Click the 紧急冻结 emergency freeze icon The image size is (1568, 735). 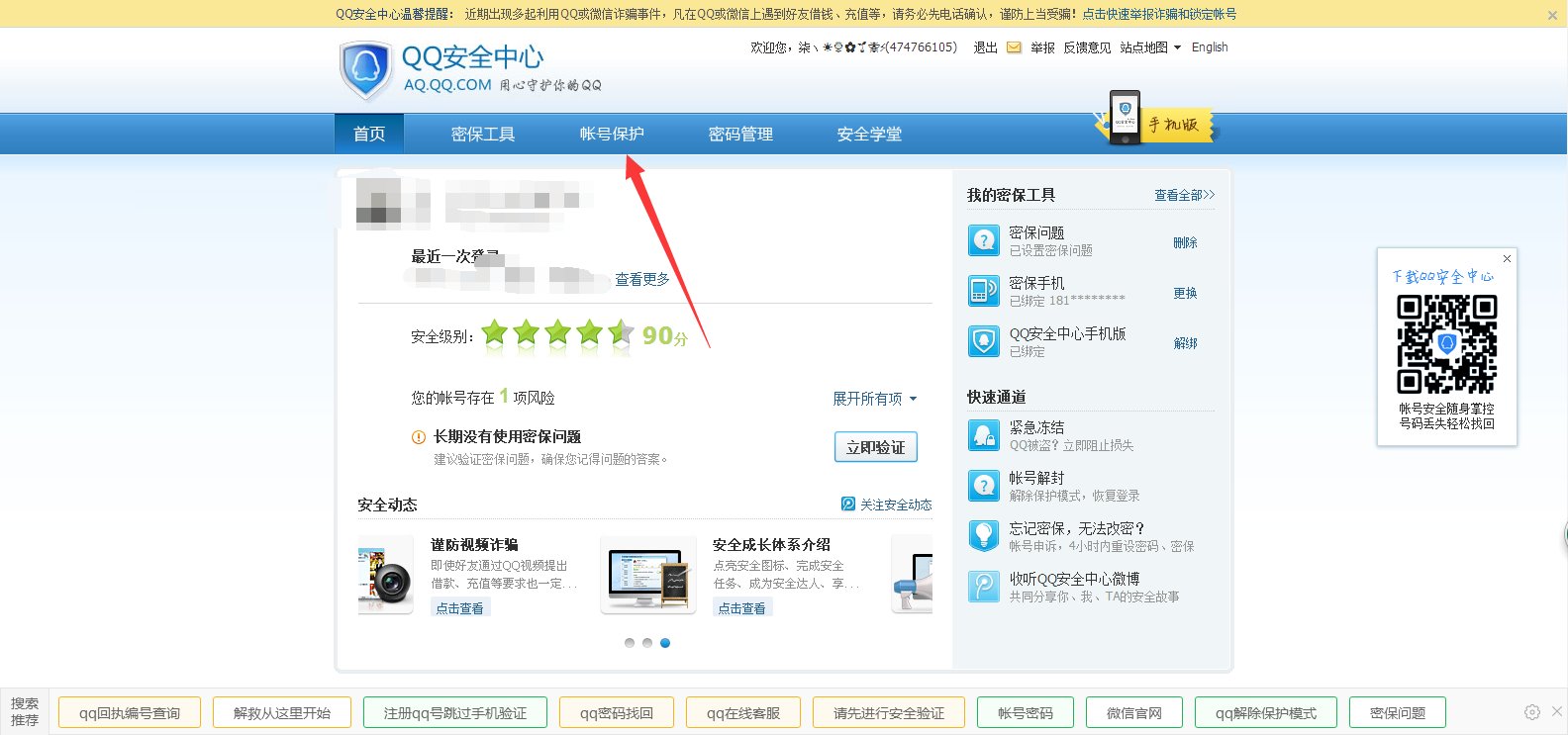pos(983,435)
